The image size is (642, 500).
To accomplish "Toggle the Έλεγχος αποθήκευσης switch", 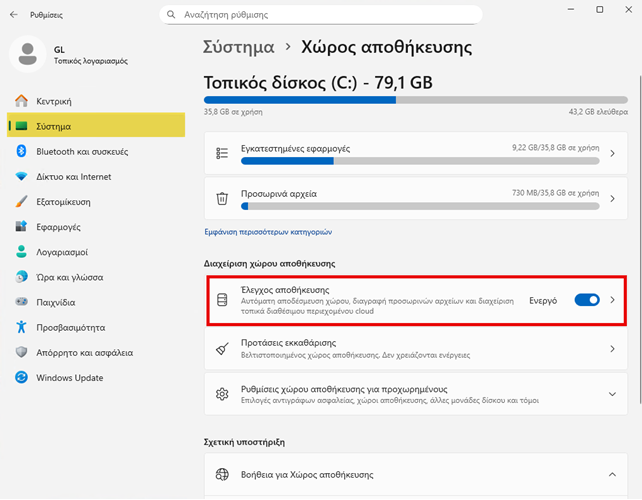I will click(587, 300).
